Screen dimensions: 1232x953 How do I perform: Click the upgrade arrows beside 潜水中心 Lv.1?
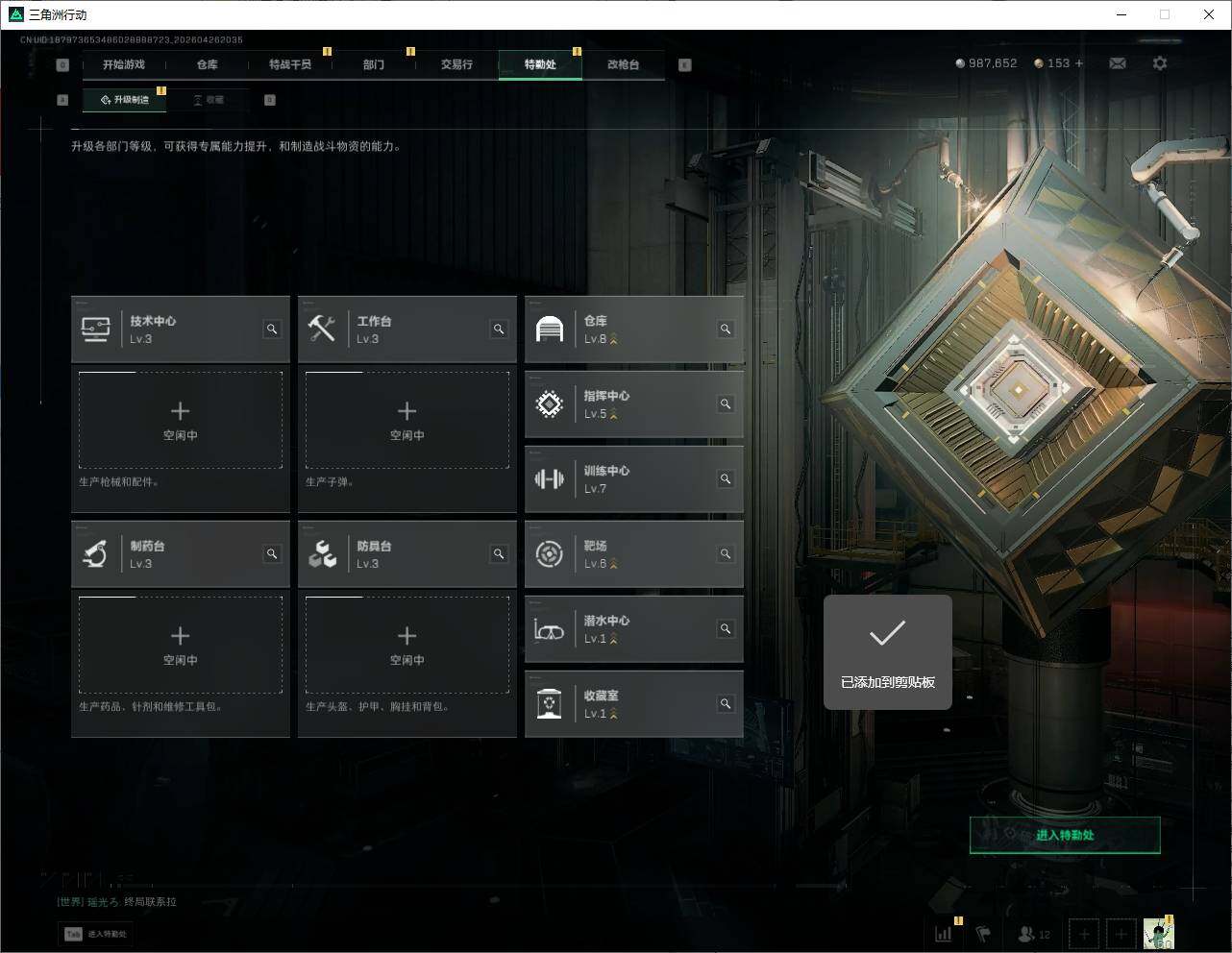click(614, 639)
